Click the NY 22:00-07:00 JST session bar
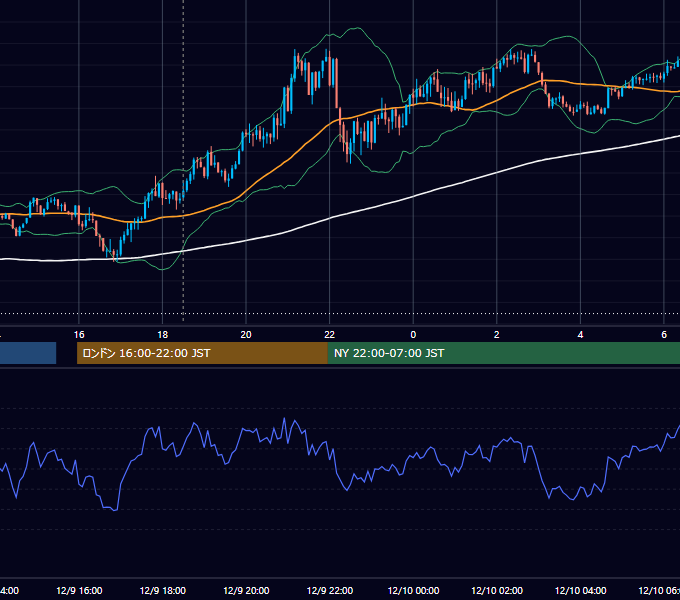680x600 pixels. click(x=503, y=353)
